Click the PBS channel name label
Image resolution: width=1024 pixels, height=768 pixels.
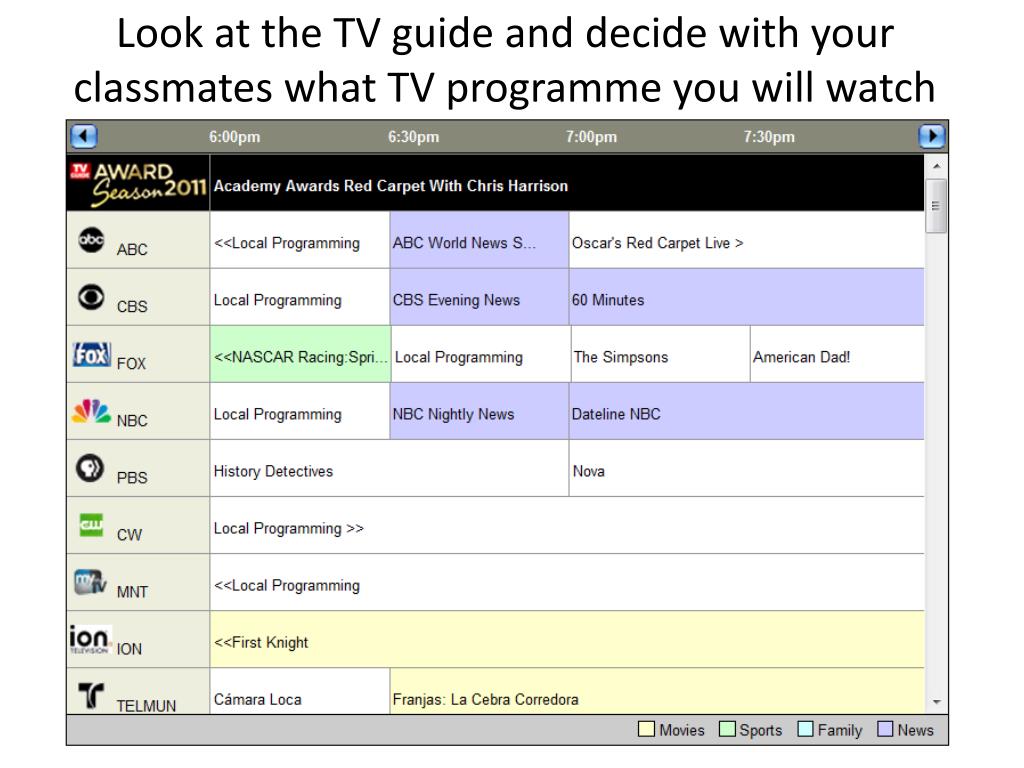click(x=132, y=477)
